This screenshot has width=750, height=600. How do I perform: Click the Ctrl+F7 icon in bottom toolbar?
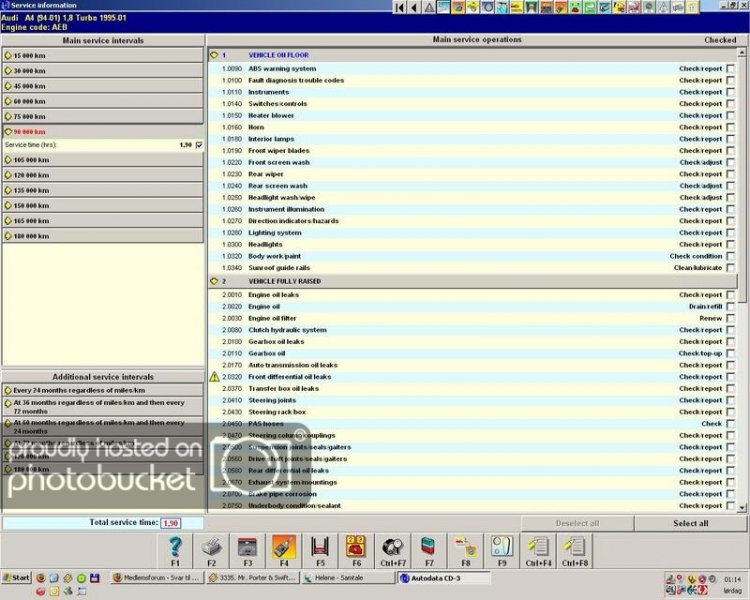(x=392, y=547)
